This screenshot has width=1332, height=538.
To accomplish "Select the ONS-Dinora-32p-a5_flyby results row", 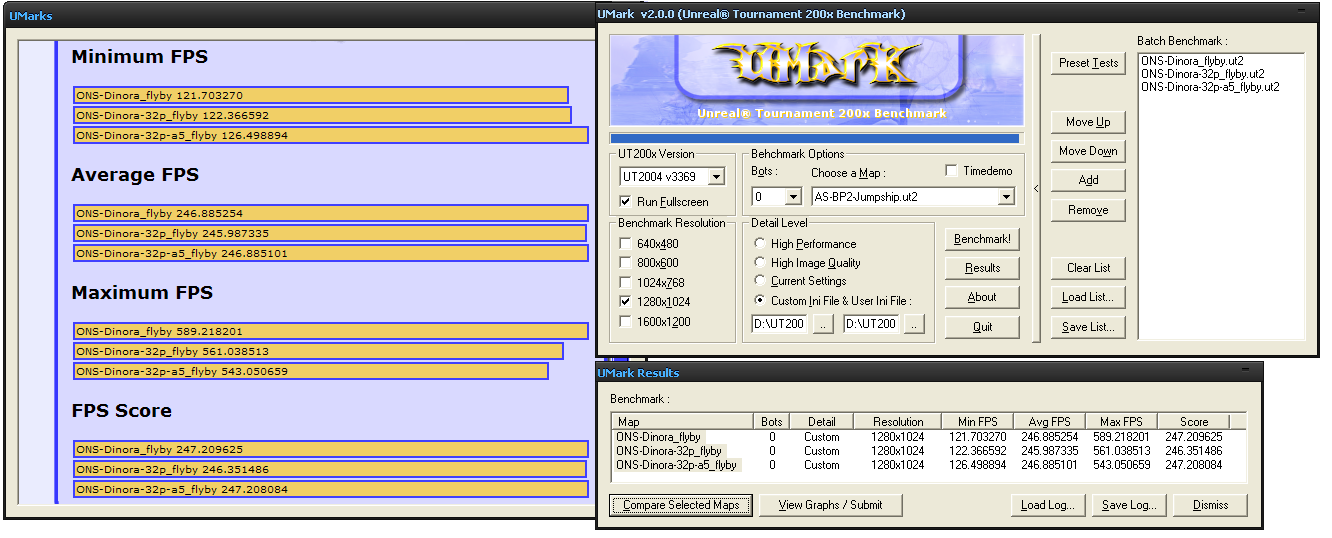I will [677, 465].
